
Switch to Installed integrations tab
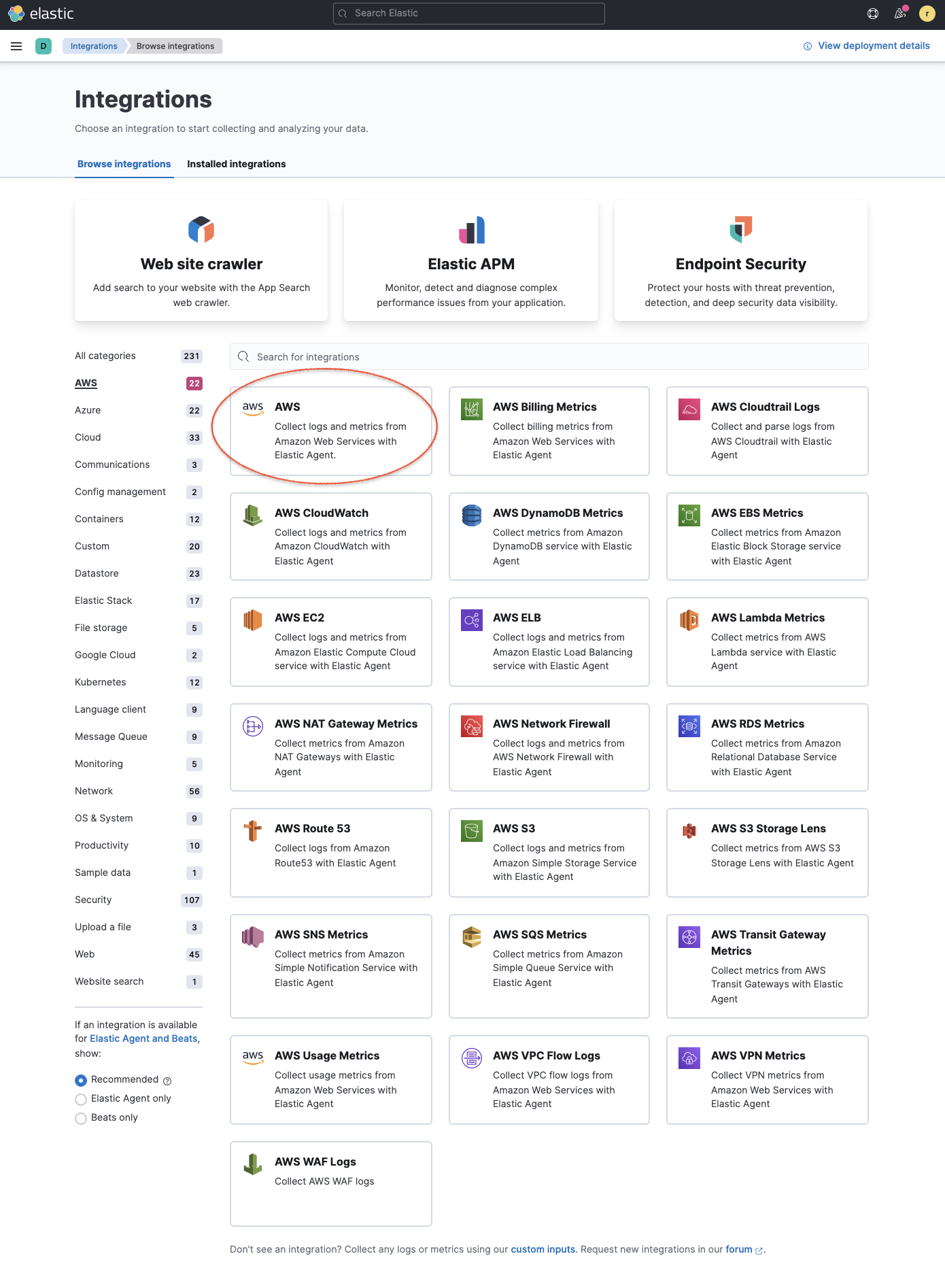click(236, 164)
